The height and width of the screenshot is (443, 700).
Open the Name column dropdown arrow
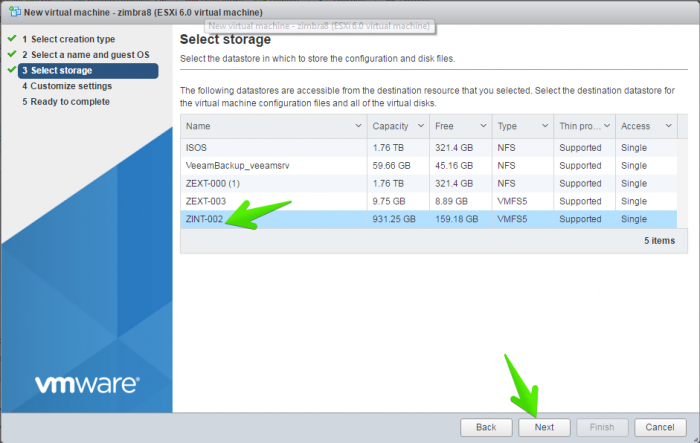(358, 126)
